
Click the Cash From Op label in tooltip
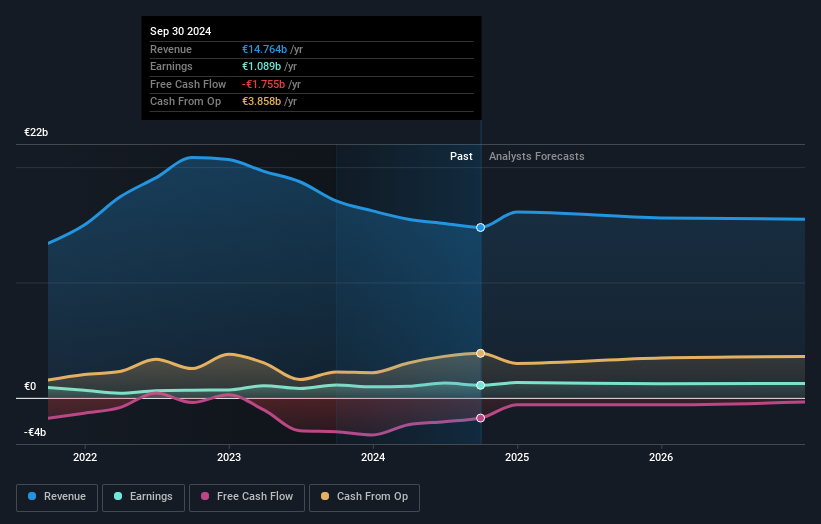coord(185,102)
